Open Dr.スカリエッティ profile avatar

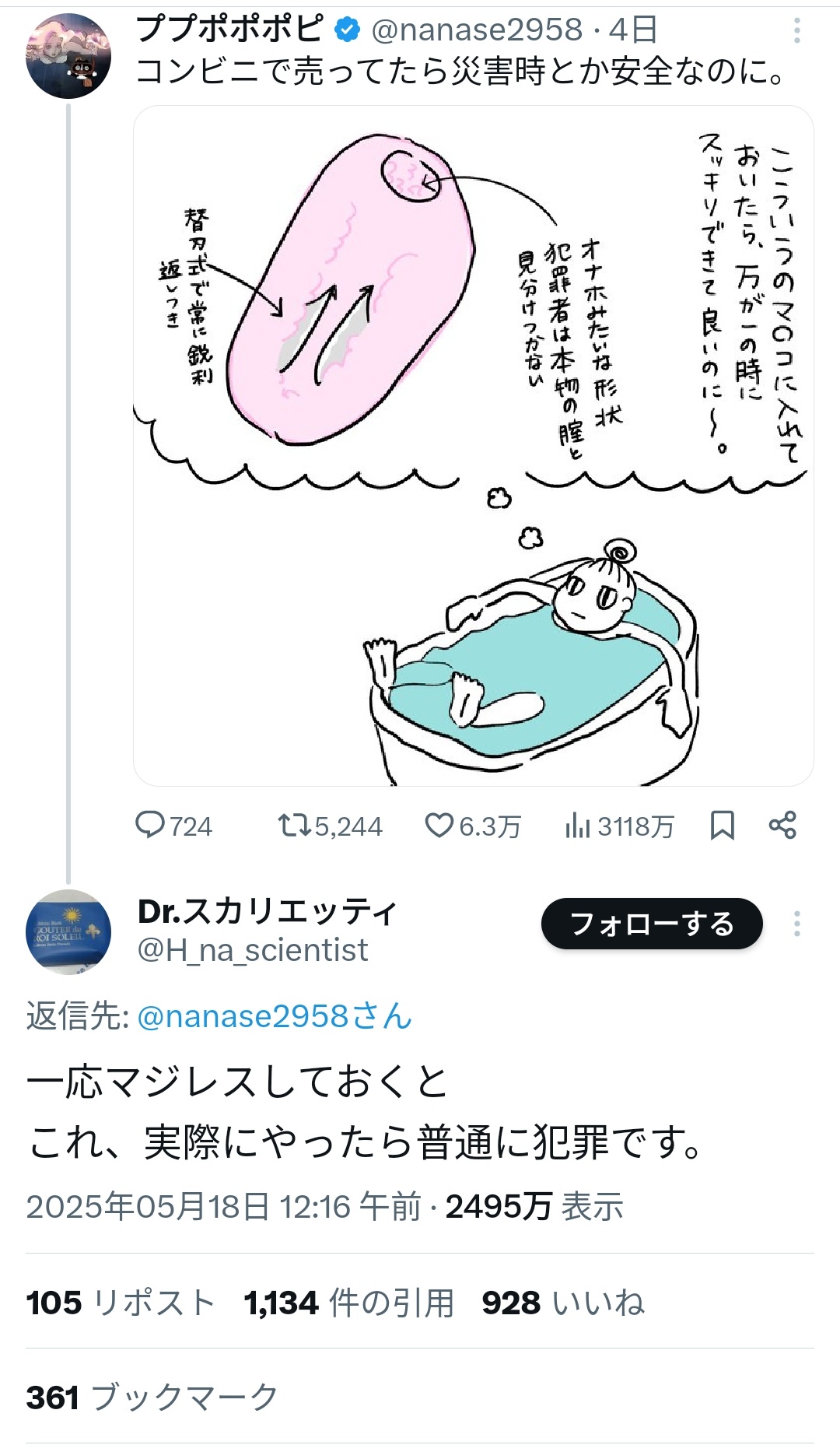point(68,931)
